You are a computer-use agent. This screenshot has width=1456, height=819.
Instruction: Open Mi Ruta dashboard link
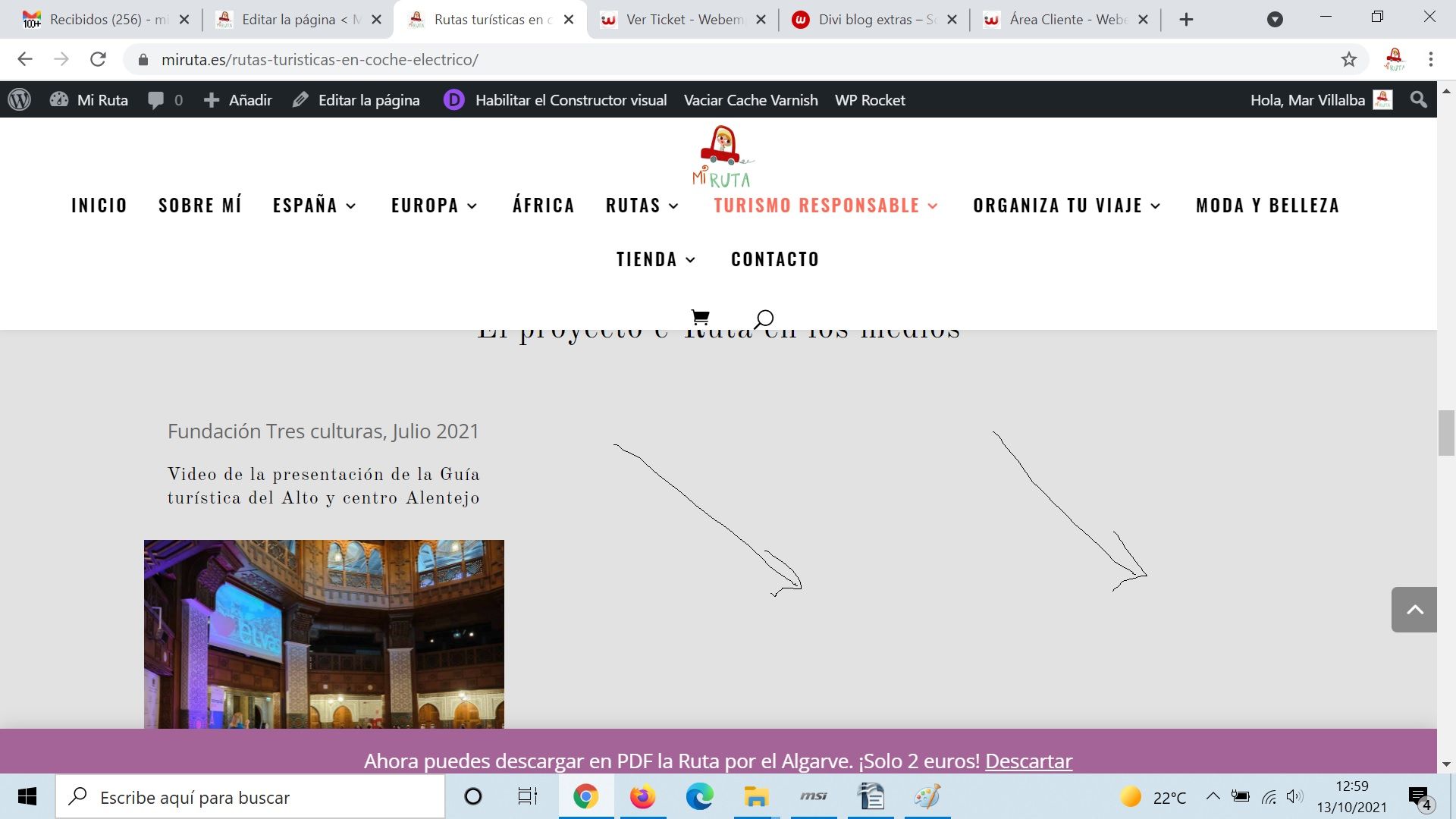(x=89, y=100)
